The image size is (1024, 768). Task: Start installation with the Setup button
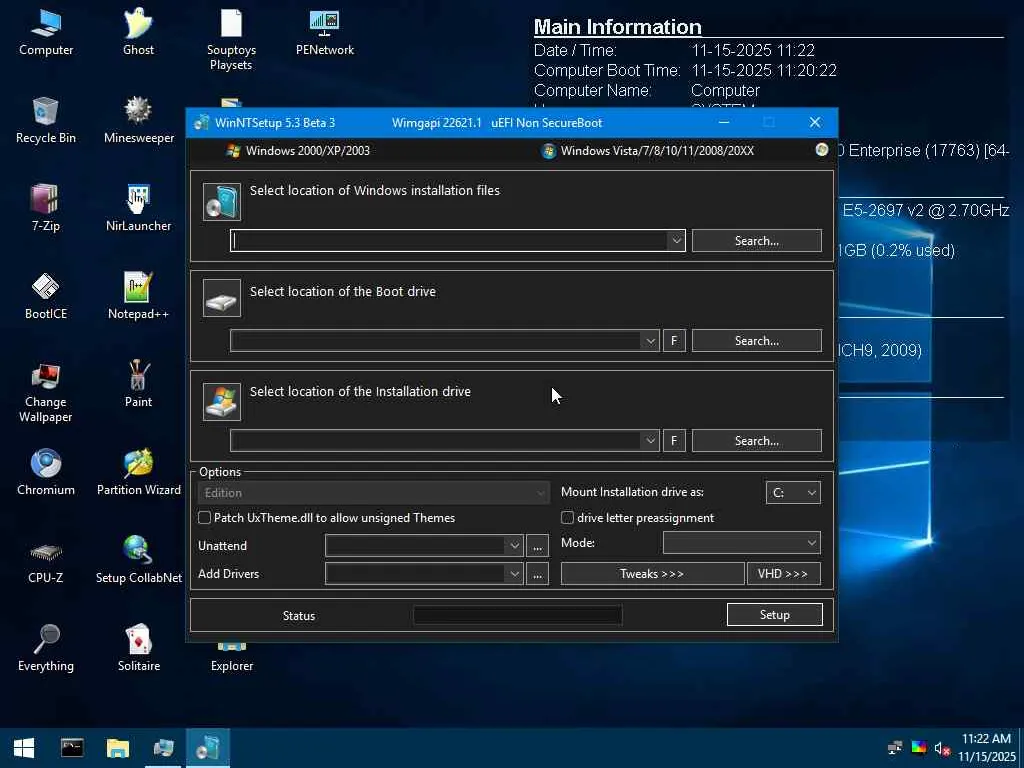click(775, 615)
